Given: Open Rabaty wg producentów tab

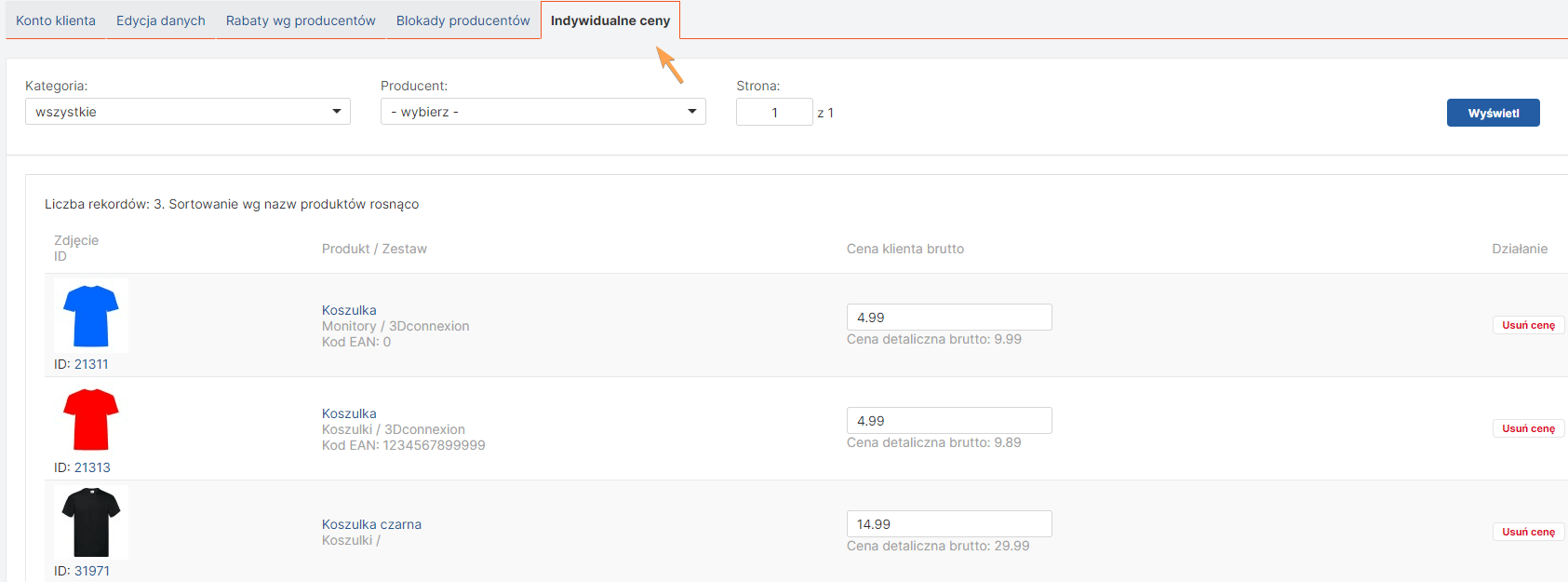Looking at the screenshot, I should 301,20.
